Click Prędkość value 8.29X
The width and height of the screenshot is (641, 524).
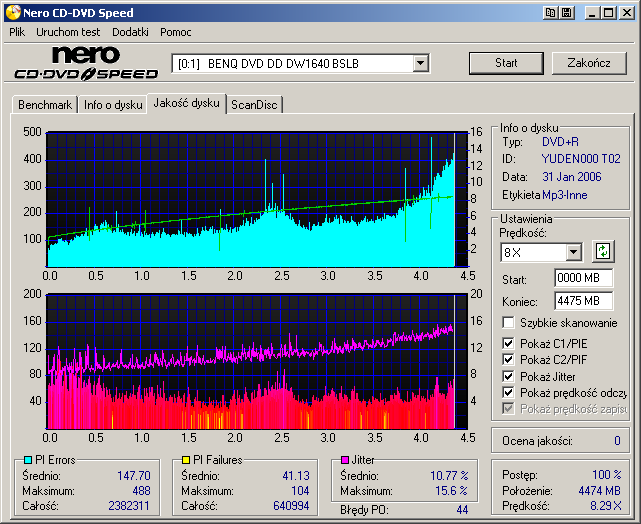(x=606, y=506)
